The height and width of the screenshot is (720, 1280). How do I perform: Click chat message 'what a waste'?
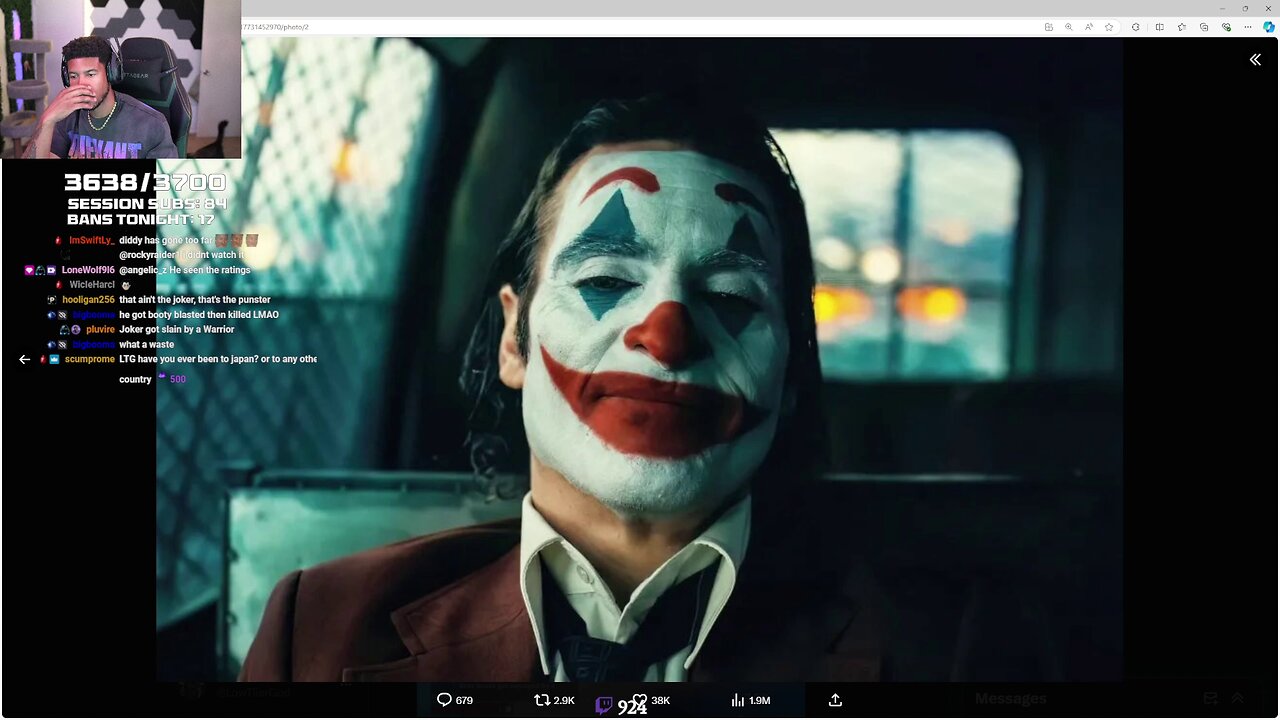[x=146, y=345]
